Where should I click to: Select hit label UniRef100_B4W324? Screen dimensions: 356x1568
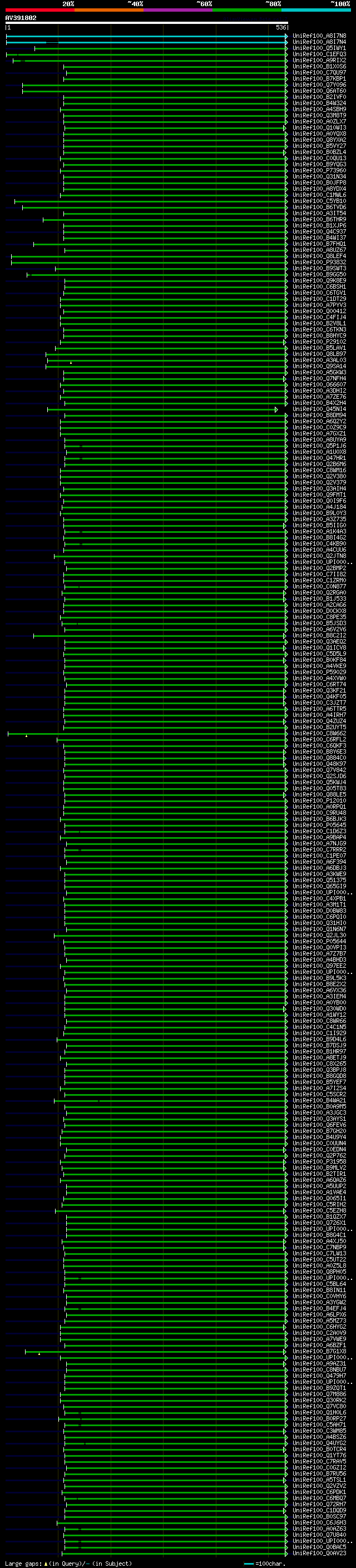319,103
